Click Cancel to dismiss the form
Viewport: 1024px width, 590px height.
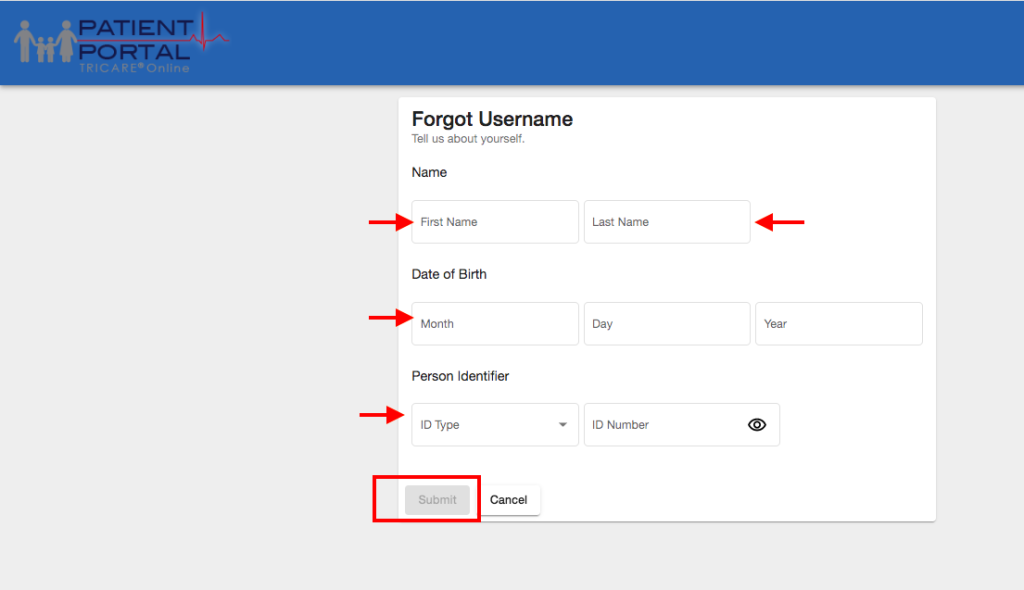[x=509, y=499]
